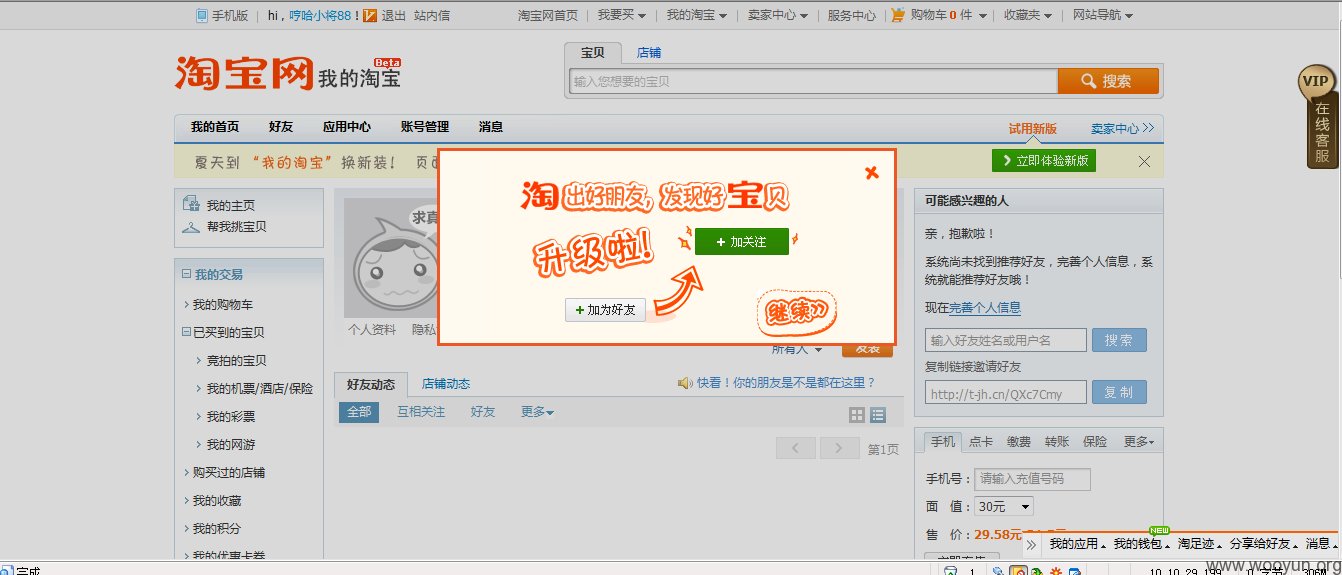
Task: Select 店铺动态 tab
Action: [x=446, y=384]
